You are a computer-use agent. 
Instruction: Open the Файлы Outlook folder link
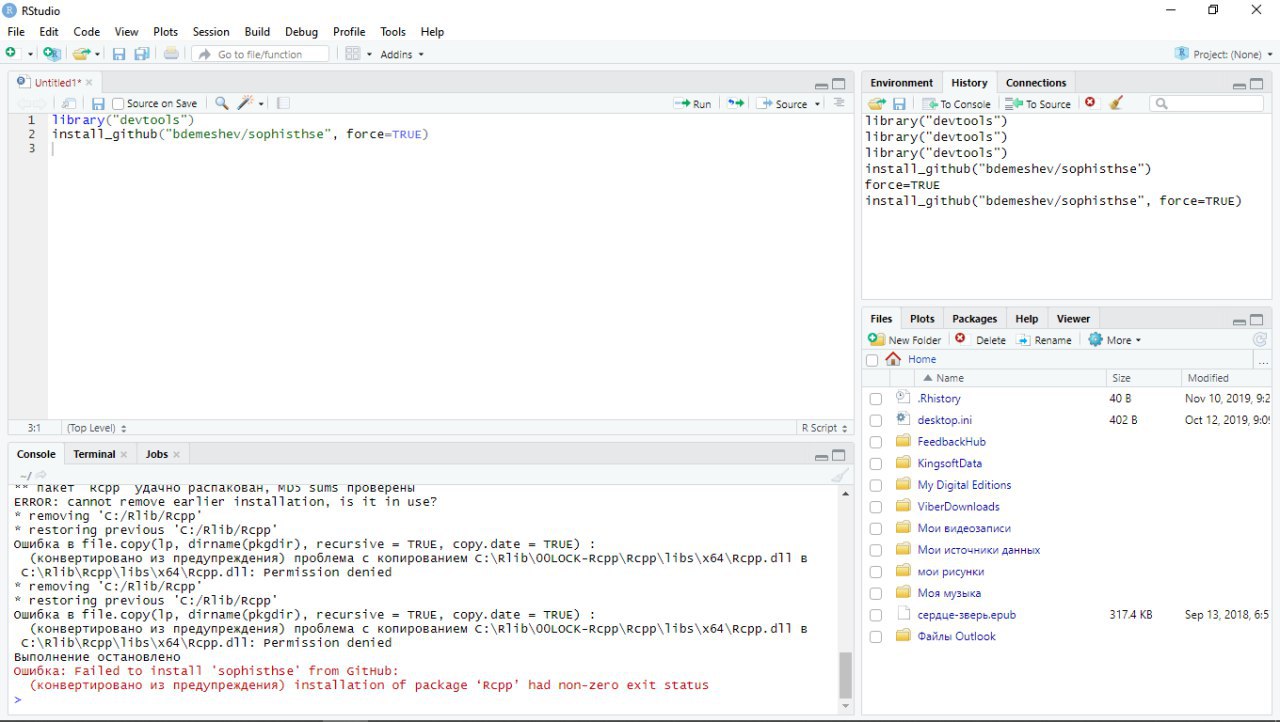pyautogui.click(x=956, y=637)
